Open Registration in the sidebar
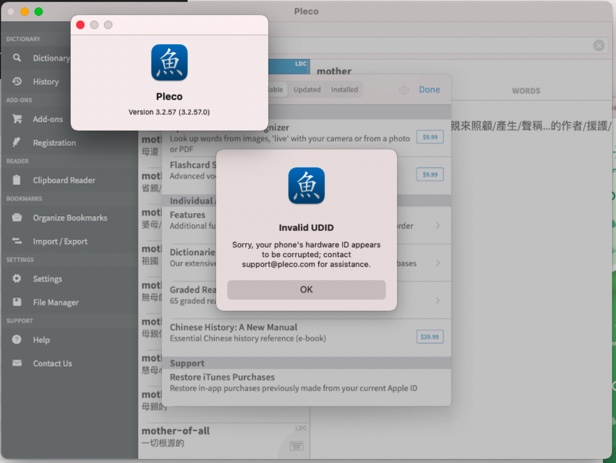The height and width of the screenshot is (463, 616). click(54, 143)
